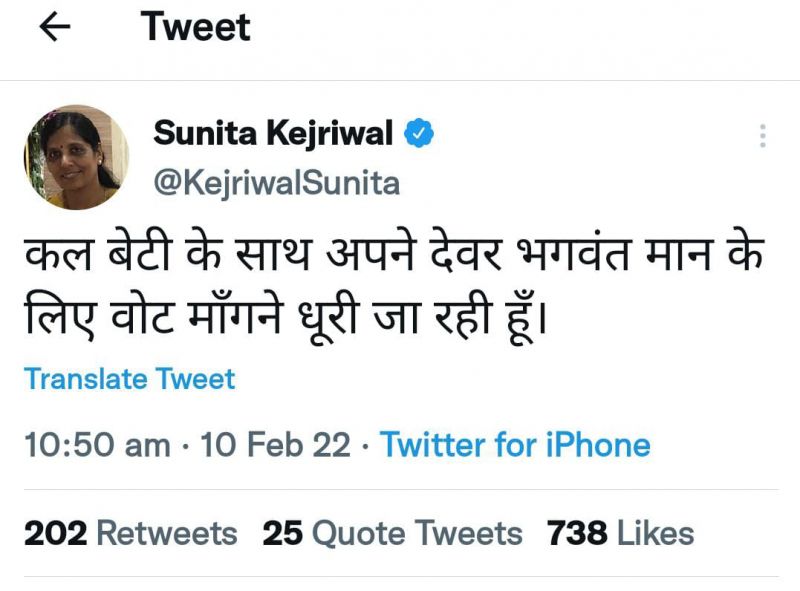The height and width of the screenshot is (591, 800).
Task: Click the number 738 in Likes count
Action: [x=577, y=533]
